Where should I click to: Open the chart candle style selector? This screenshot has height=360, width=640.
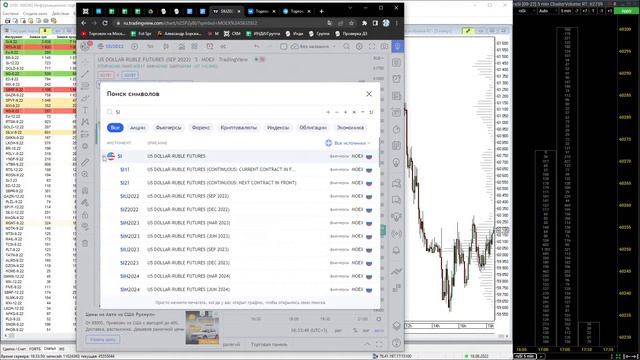click(166, 47)
